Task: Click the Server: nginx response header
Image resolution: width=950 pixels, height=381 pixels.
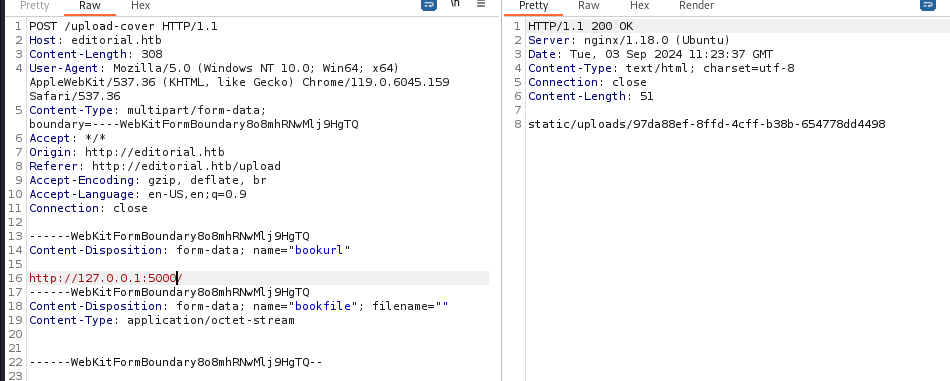Action: pyautogui.click(x=629, y=40)
